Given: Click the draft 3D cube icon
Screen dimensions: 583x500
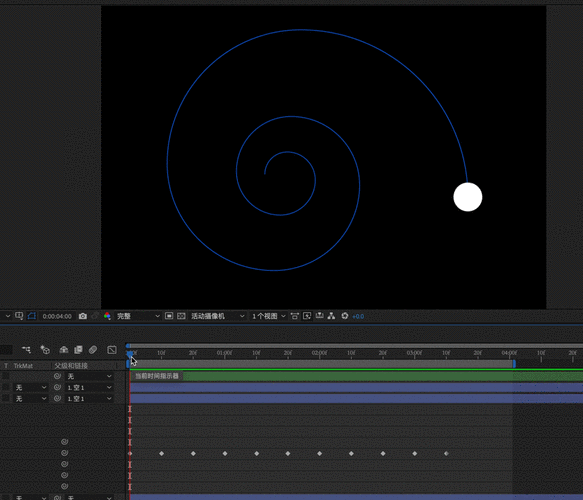Looking at the screenshot, I should point(45,349).
